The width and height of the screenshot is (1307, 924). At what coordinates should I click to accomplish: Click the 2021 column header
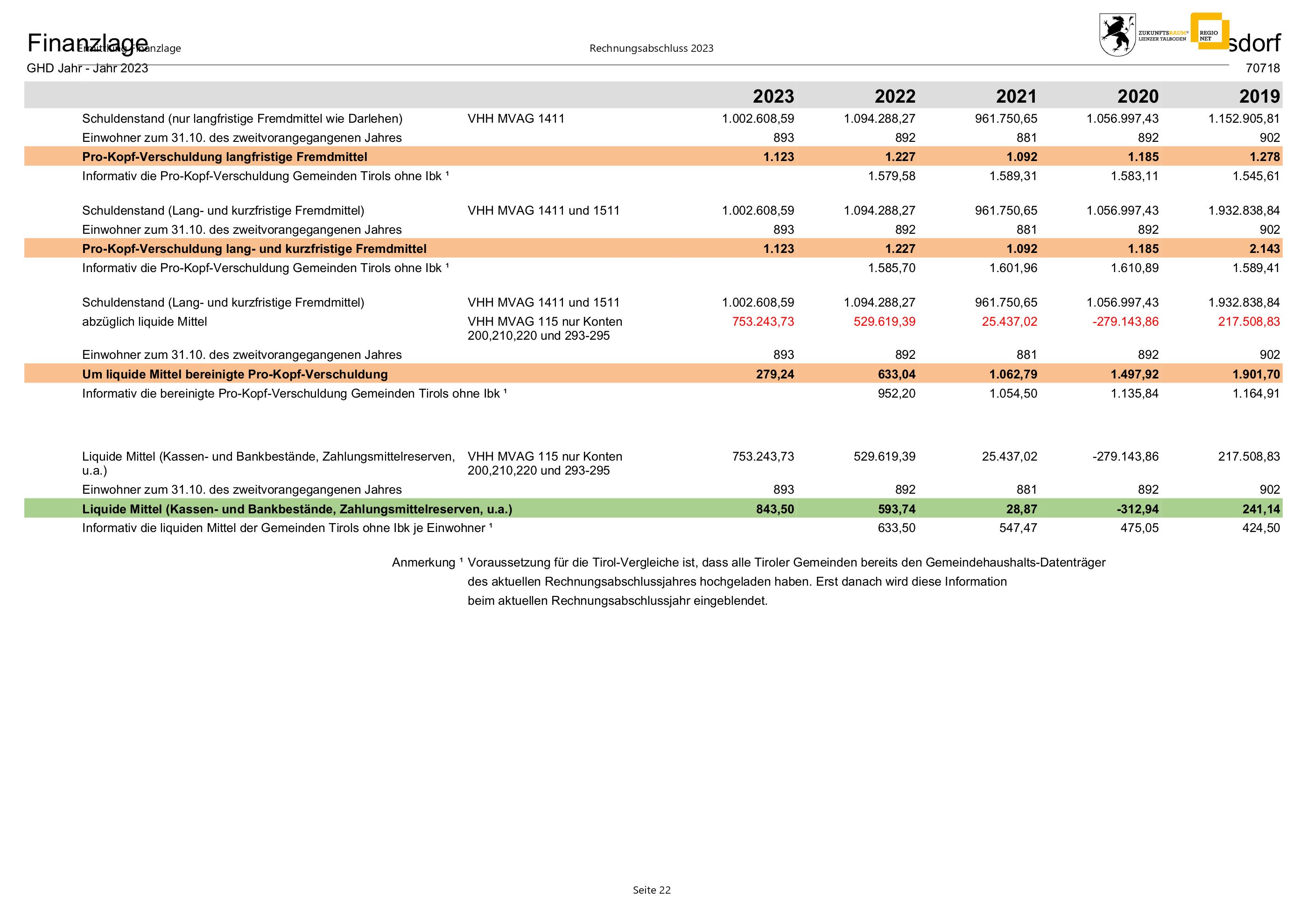coord(1016,96)
